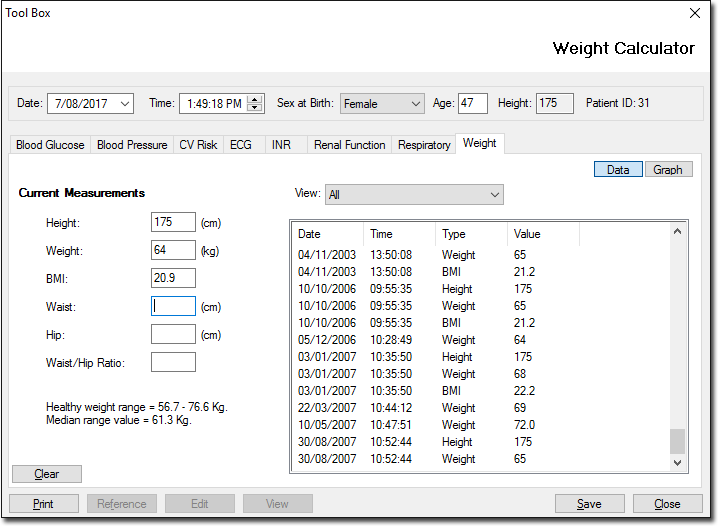Decrease time with spinner down arrow

pyautogui.click(x=255, y=108)
